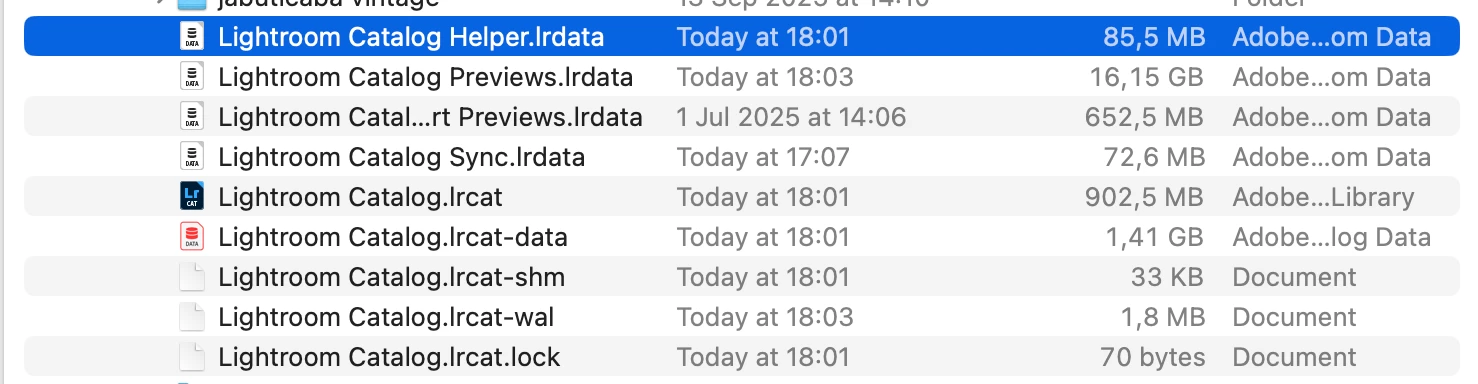Click the Lightroom Catalog Sync.lrdata name
The width and height of the screenshot is (1478, 384).
(402, 157)
